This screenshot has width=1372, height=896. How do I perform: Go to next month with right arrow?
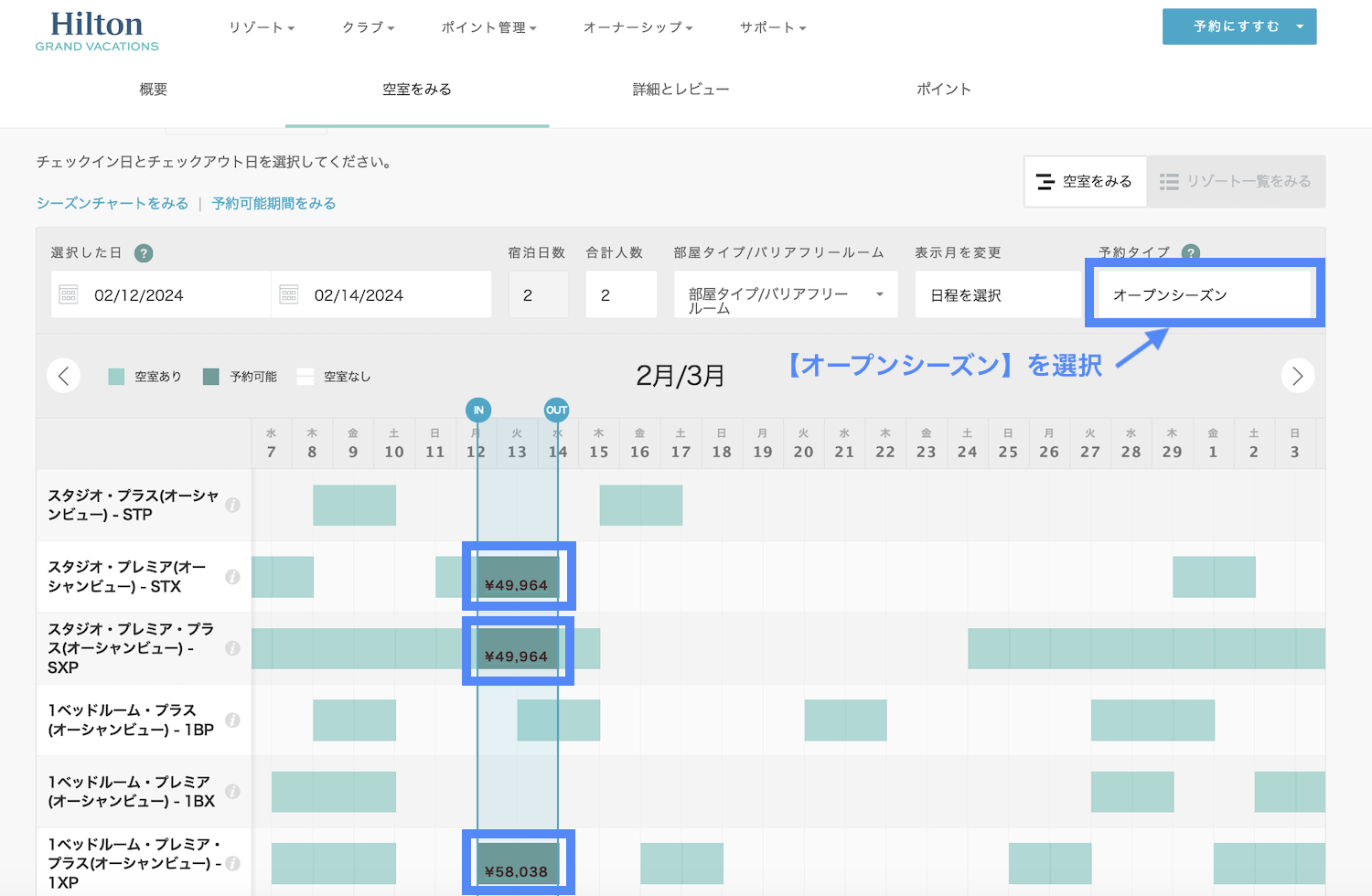click(1297, 376)
